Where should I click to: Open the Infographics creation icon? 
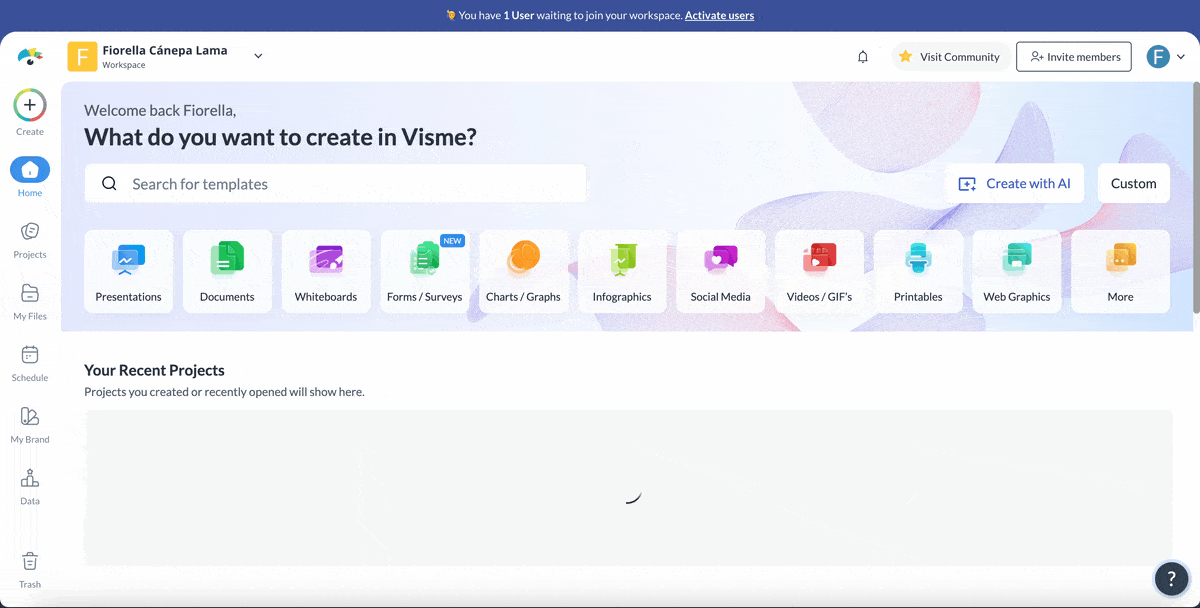coord(622,271)
